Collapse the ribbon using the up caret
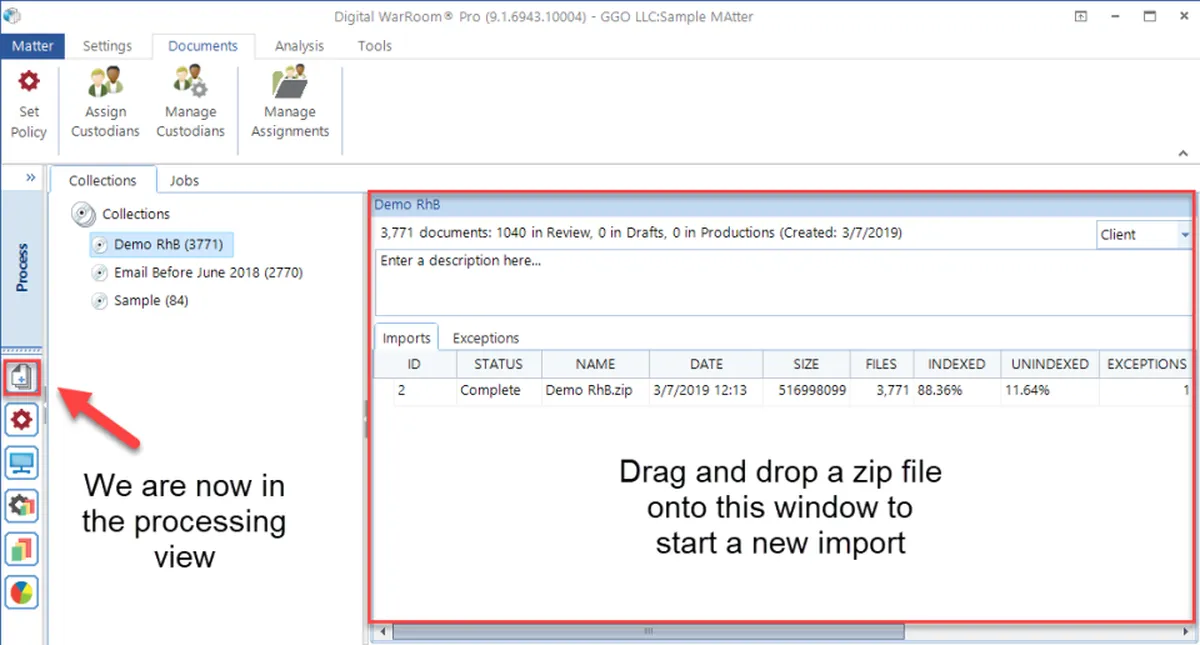This screenshot has width=1200, height=645. click(1183, 153)
